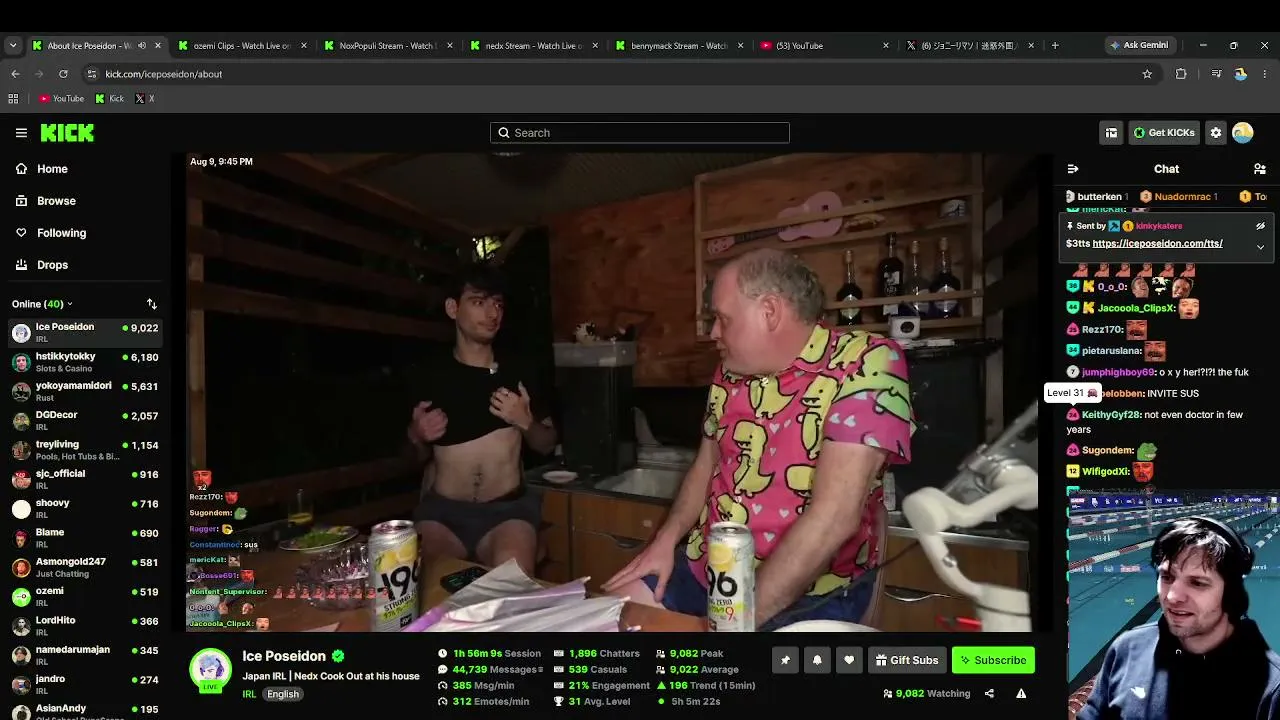Go back with the browser back arrow

(15, 74)
